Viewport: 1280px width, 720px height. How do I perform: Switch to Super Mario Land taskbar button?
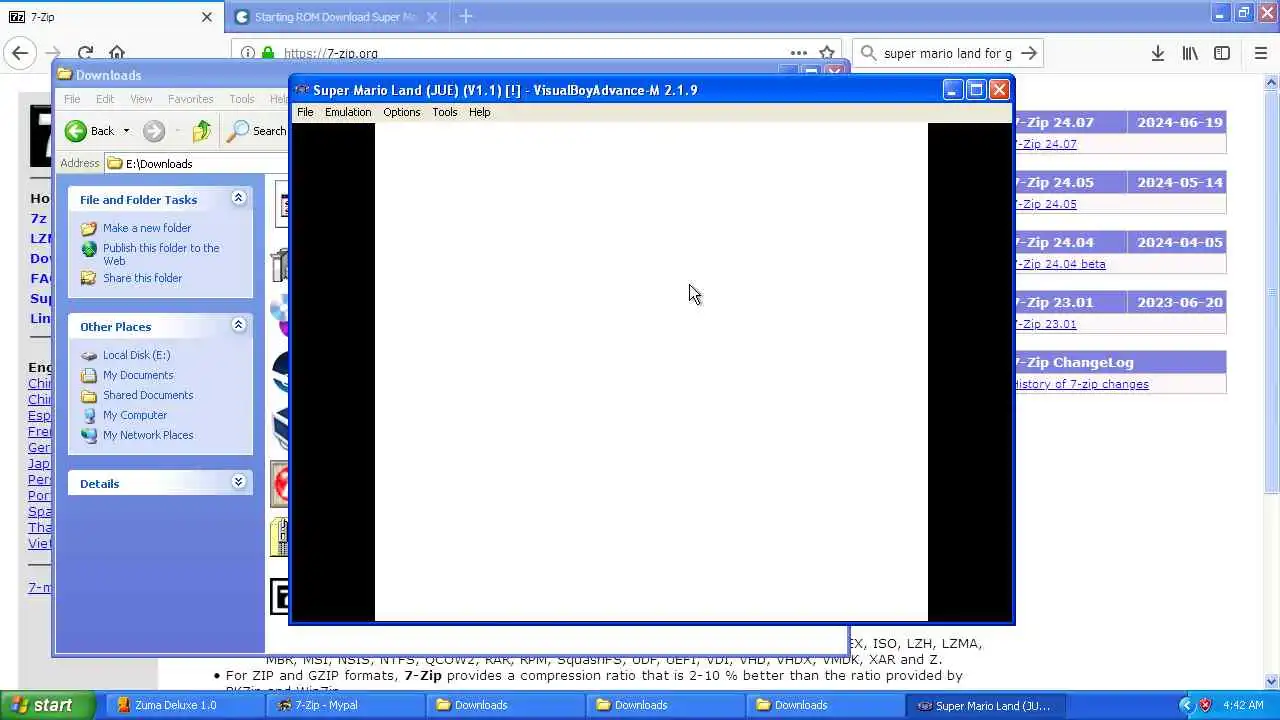coord(986,705)
